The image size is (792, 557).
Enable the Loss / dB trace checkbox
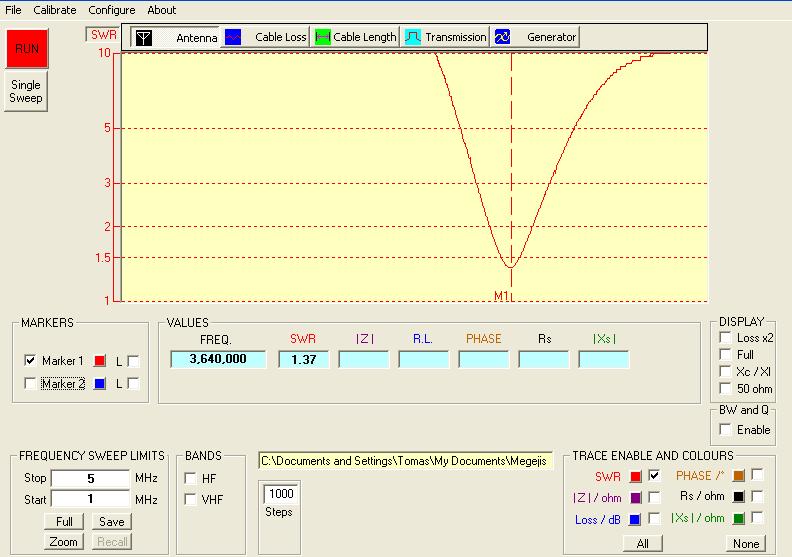coord(654,518)
